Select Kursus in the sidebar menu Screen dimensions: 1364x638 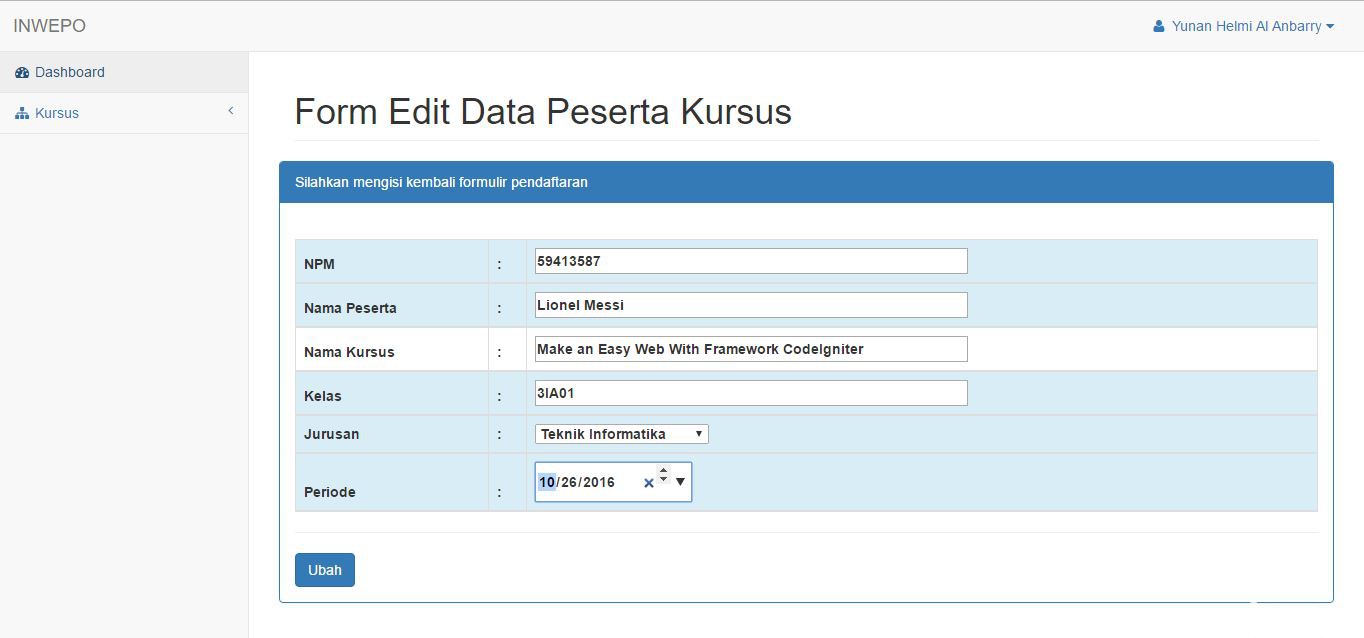tap(57, 112)
